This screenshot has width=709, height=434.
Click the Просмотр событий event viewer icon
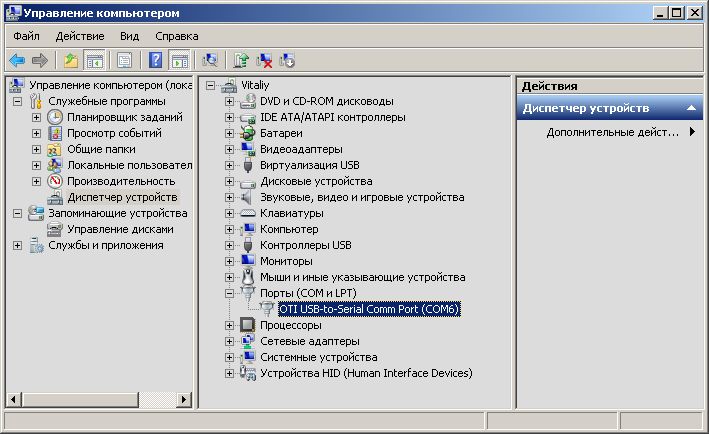(55, 133)
